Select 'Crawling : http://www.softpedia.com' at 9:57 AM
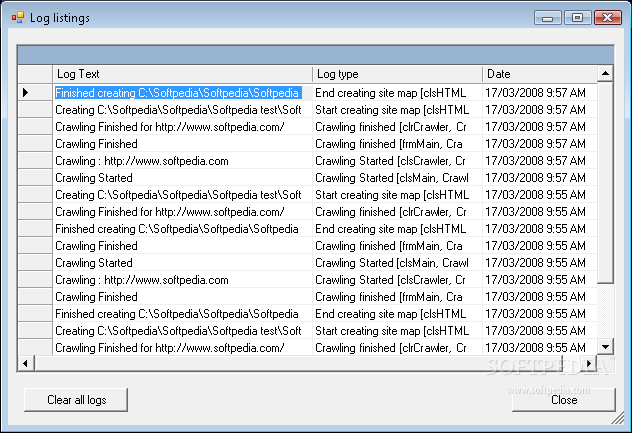 click(182, 160)
